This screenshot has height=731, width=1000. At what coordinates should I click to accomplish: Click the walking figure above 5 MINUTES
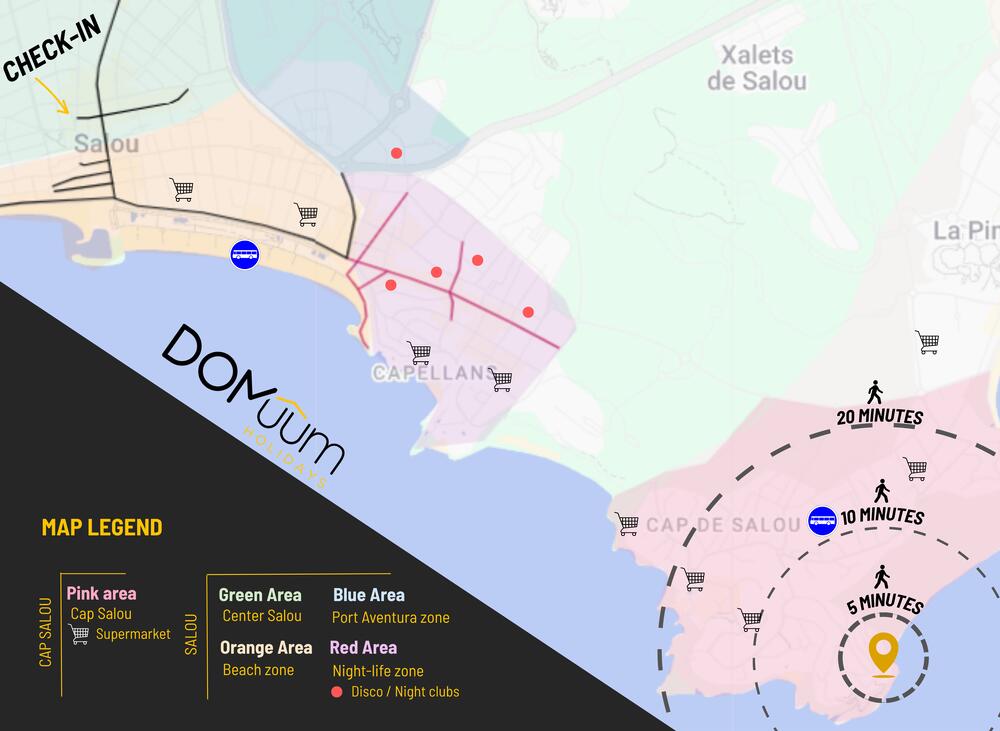click(882, 577)
